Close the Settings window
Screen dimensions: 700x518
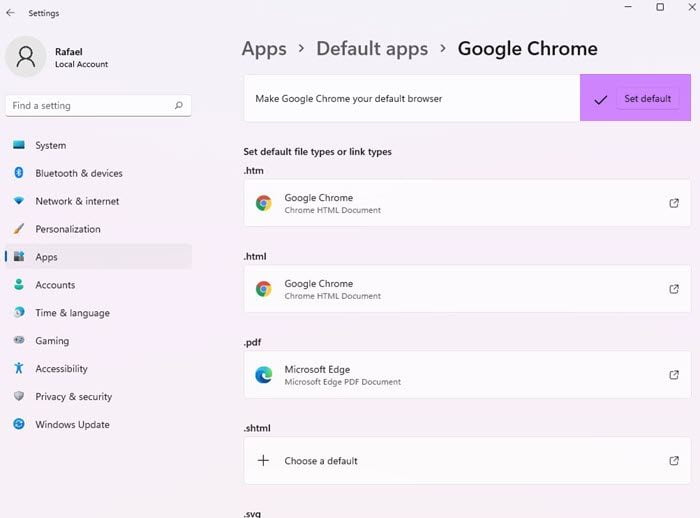692,7
